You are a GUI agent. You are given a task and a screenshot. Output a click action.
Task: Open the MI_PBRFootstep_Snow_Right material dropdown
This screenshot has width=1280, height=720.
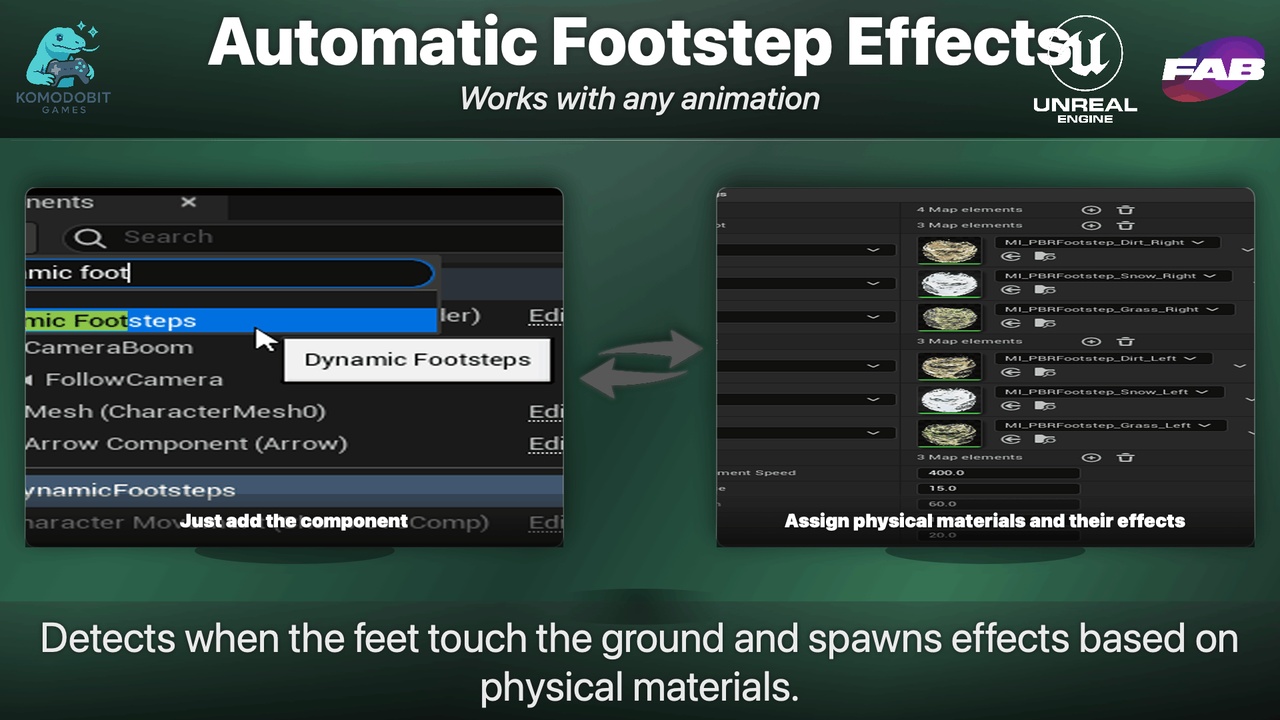point(1114,276)
